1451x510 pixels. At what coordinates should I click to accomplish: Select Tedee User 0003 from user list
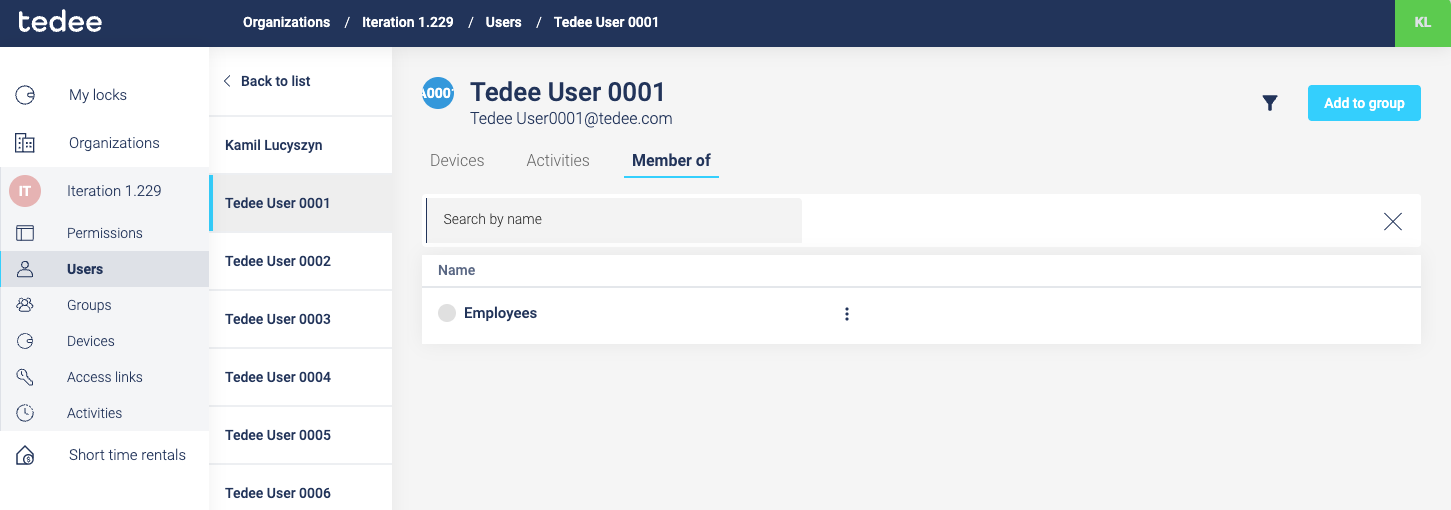[278, 320]
